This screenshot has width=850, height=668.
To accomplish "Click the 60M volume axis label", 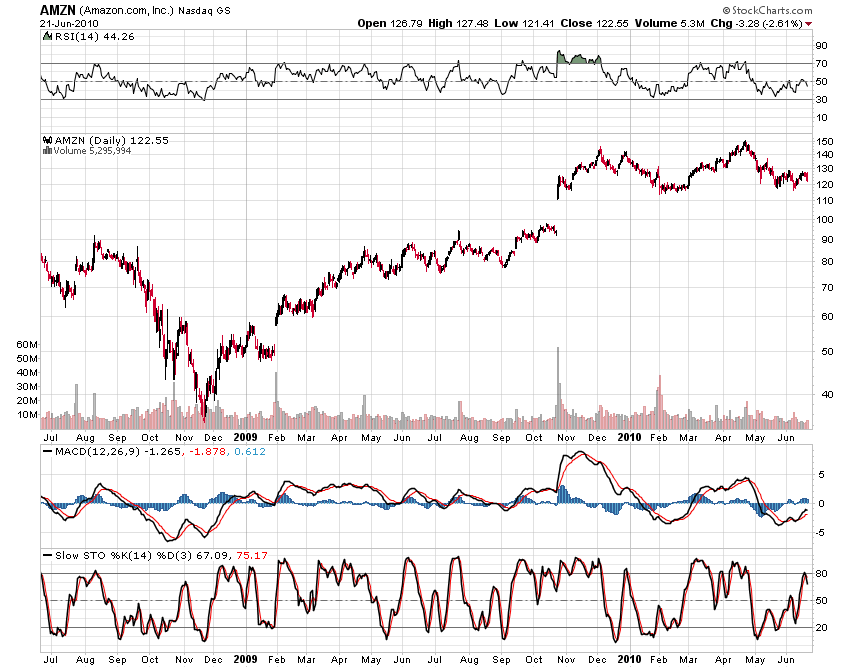I will 27,344.
